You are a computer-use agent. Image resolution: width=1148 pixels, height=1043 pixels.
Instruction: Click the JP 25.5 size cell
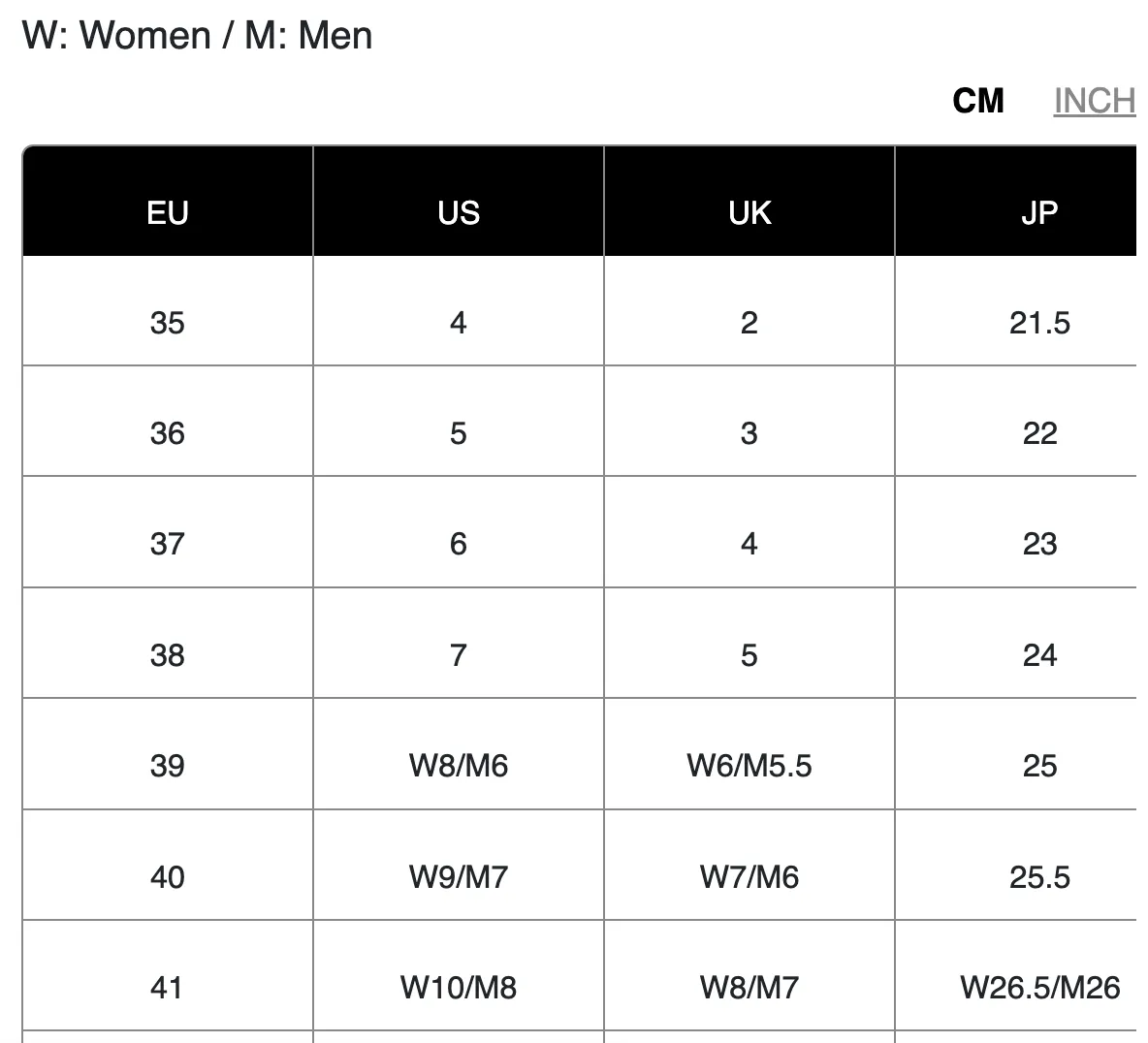click(1016, 865)
